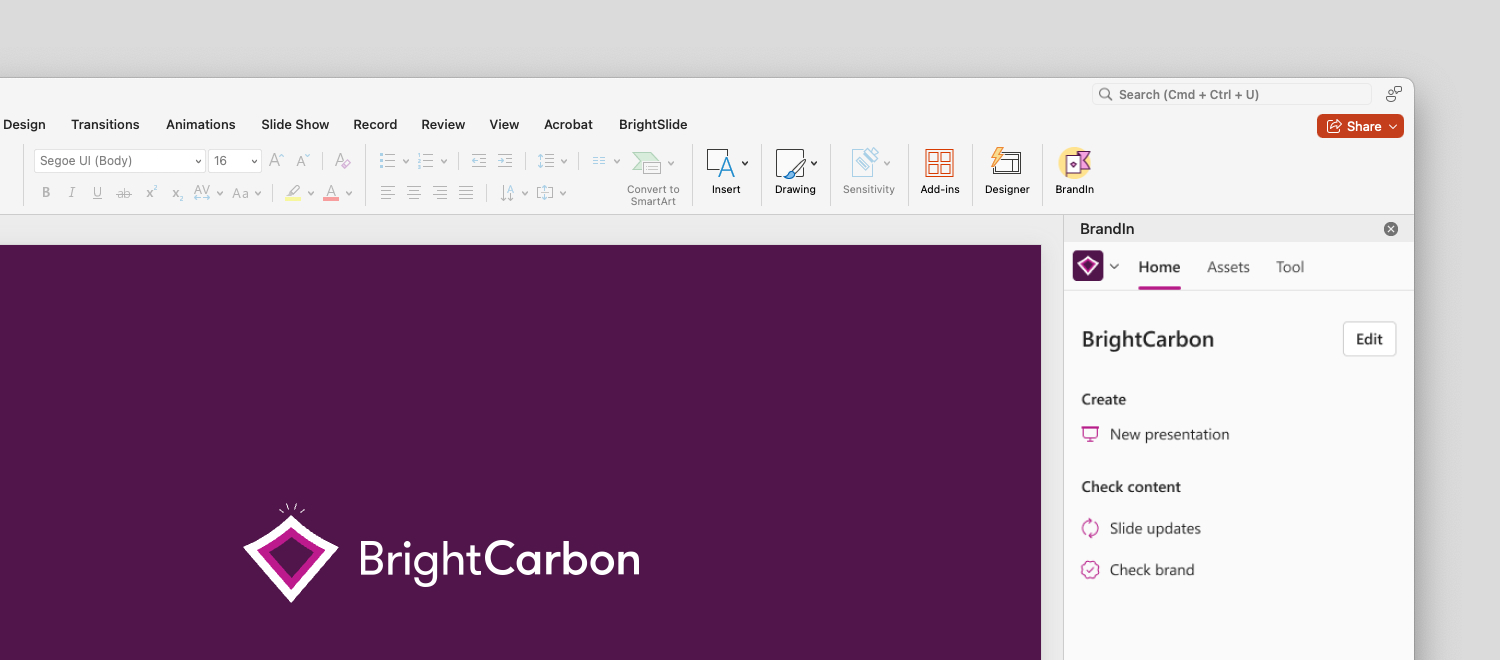
Task: Open the font color dropdown arrow
Action: point(349,193)
